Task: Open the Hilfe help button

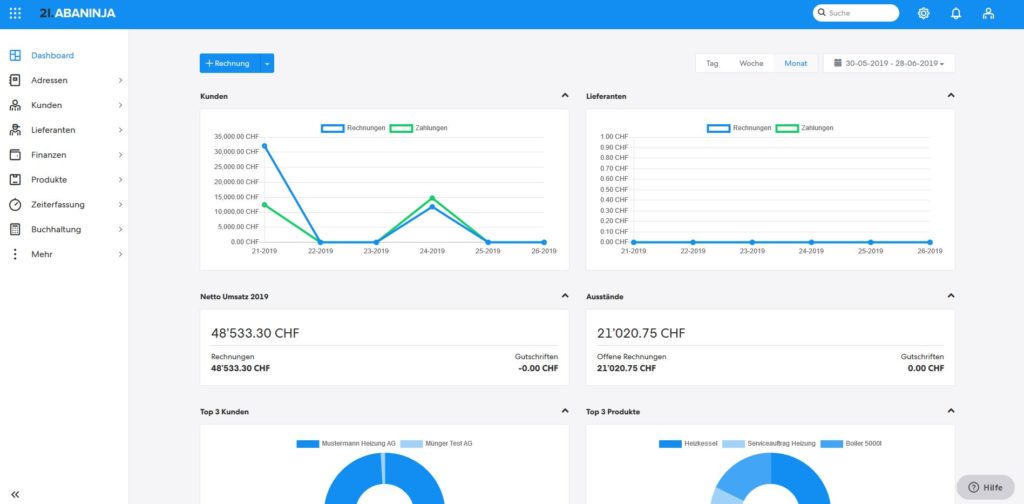Action: 985,487
